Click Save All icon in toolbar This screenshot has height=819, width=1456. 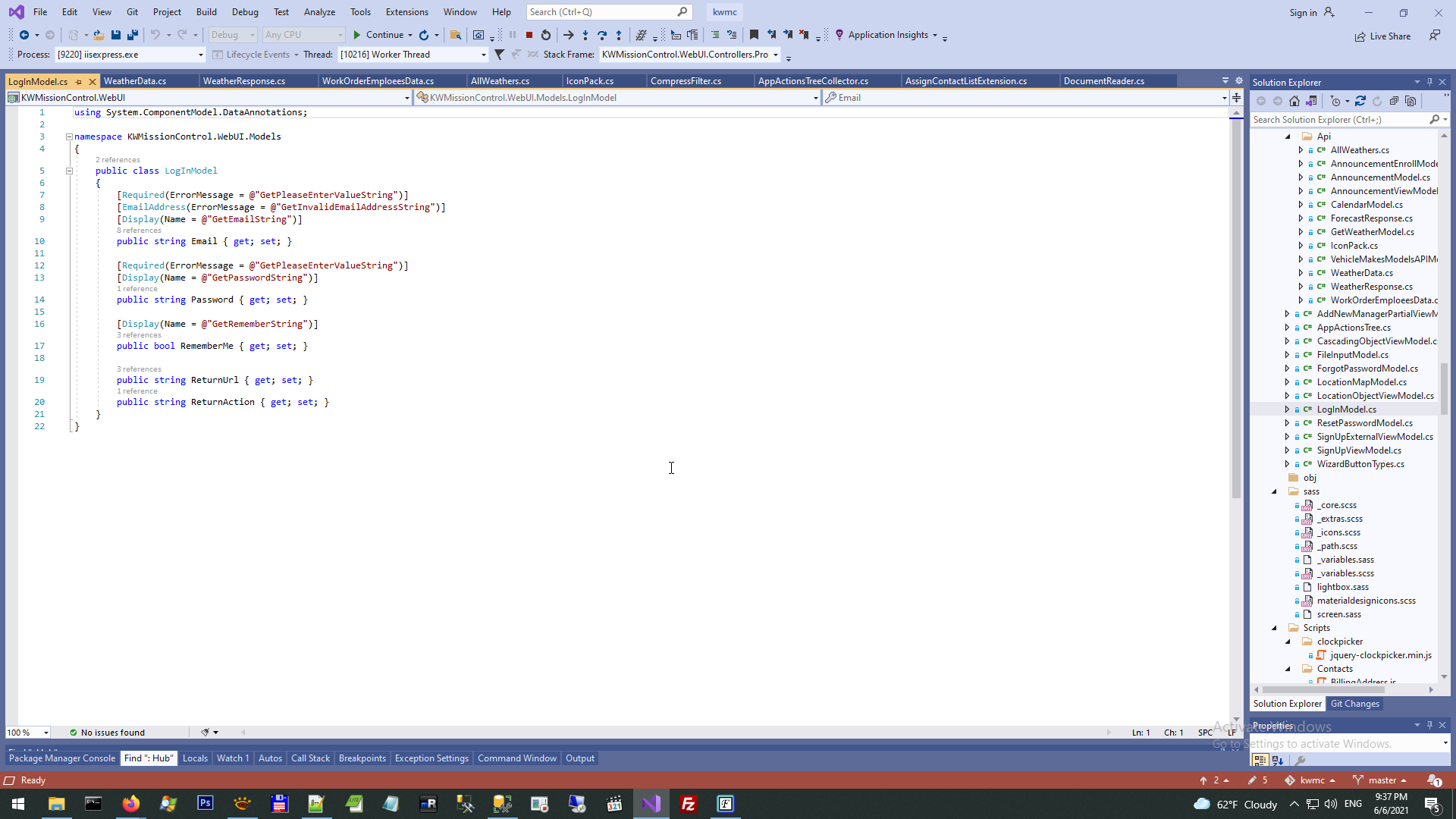tap(133, 35)
